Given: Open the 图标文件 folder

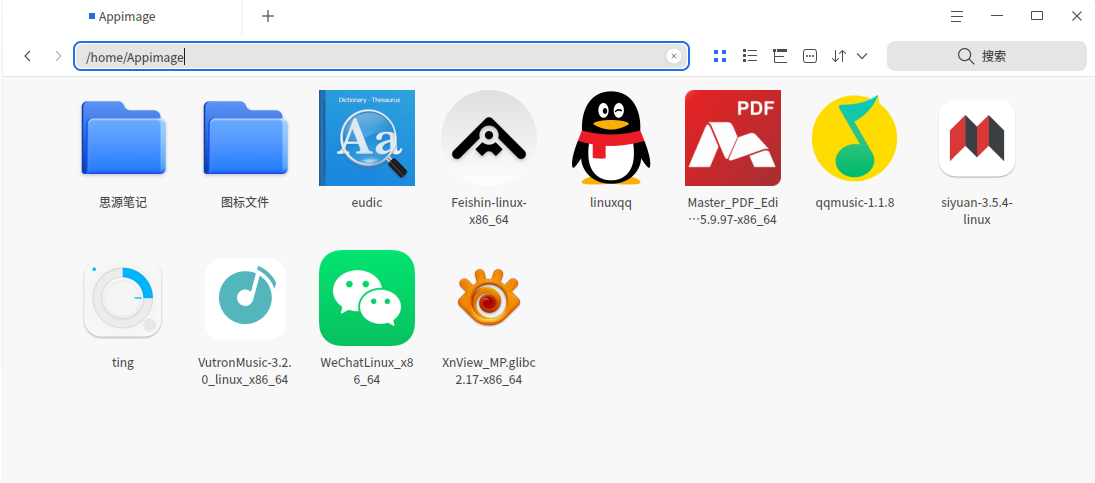Looking at the screenshot, I should [245, 138].
